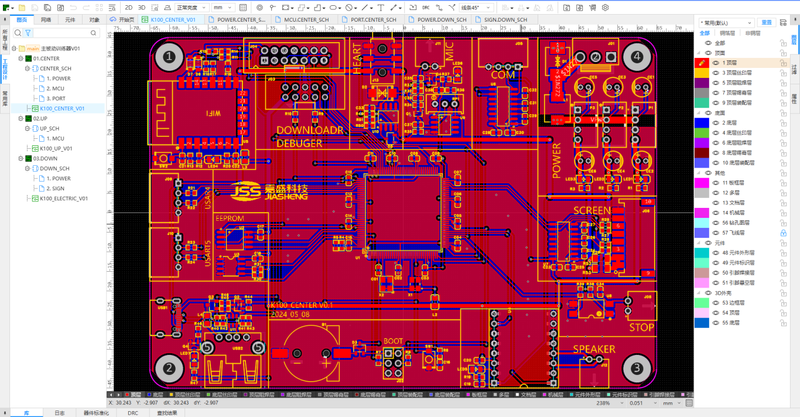Click the shopping cart order icon

coord(592,8)
